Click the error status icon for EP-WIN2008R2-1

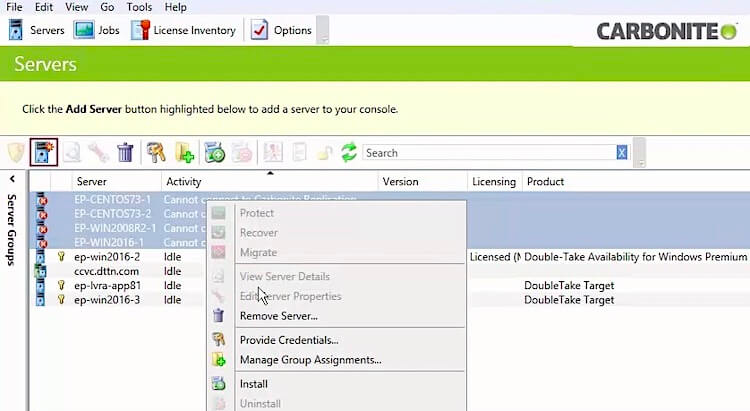43,229
